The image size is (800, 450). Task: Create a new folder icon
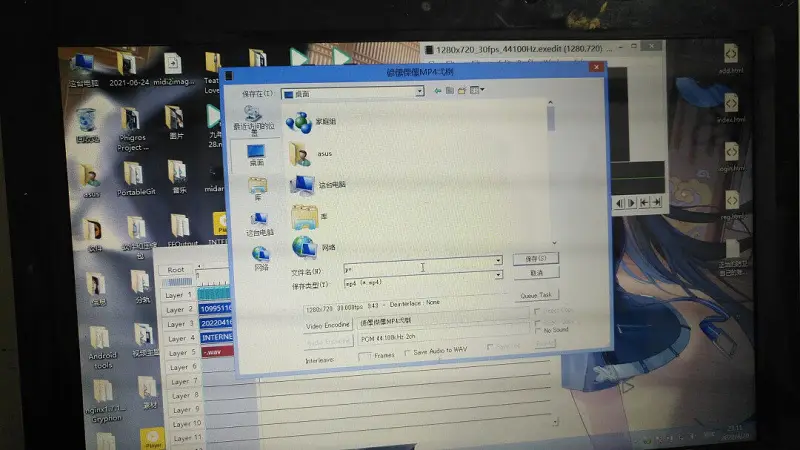click(462, 90)
